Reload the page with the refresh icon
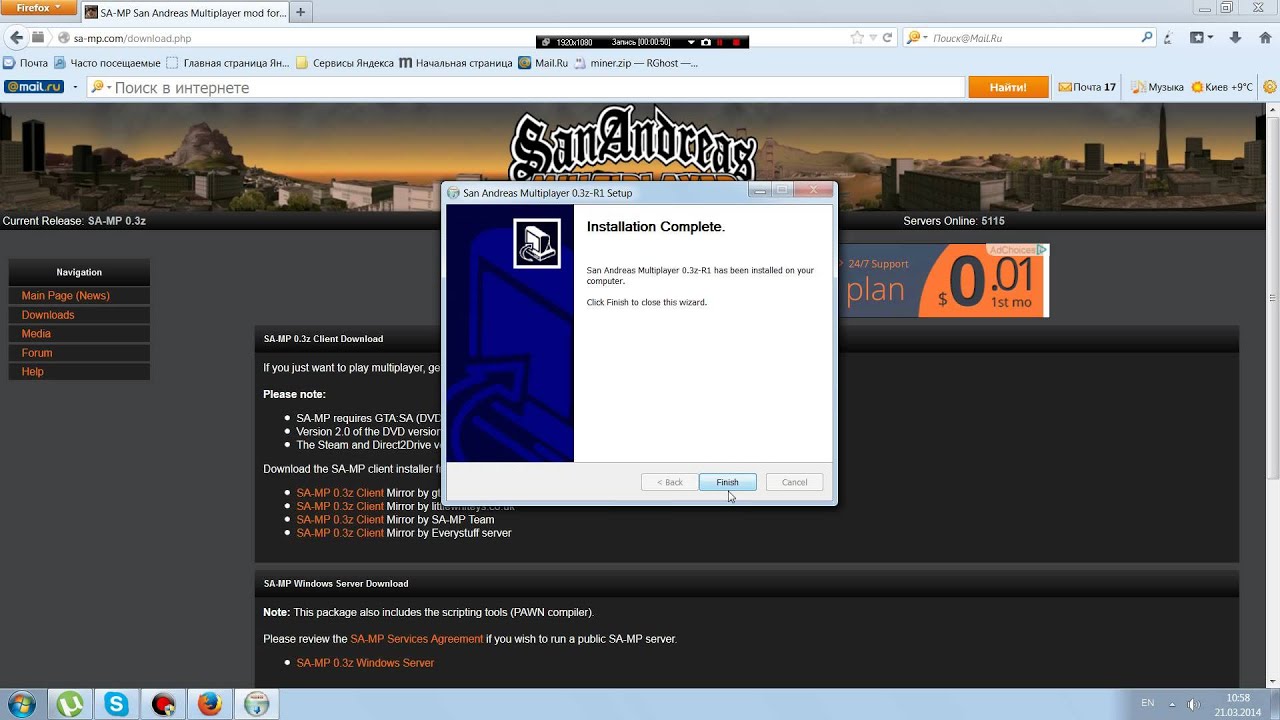Viewport: 1280px width, 720px height. click(x=888, y=38)
